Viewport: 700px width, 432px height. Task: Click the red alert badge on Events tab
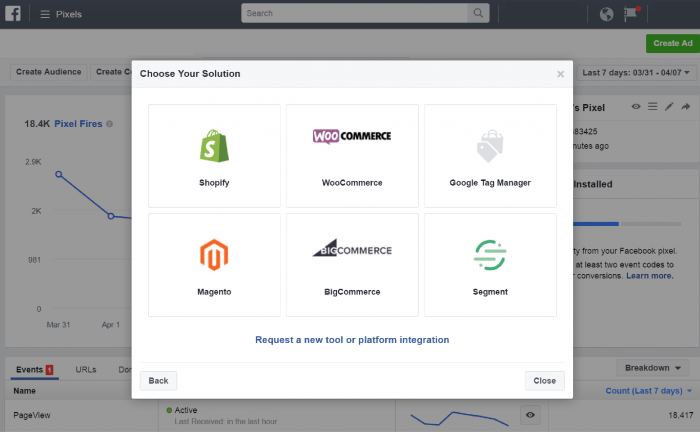click(x=50, y=370)
